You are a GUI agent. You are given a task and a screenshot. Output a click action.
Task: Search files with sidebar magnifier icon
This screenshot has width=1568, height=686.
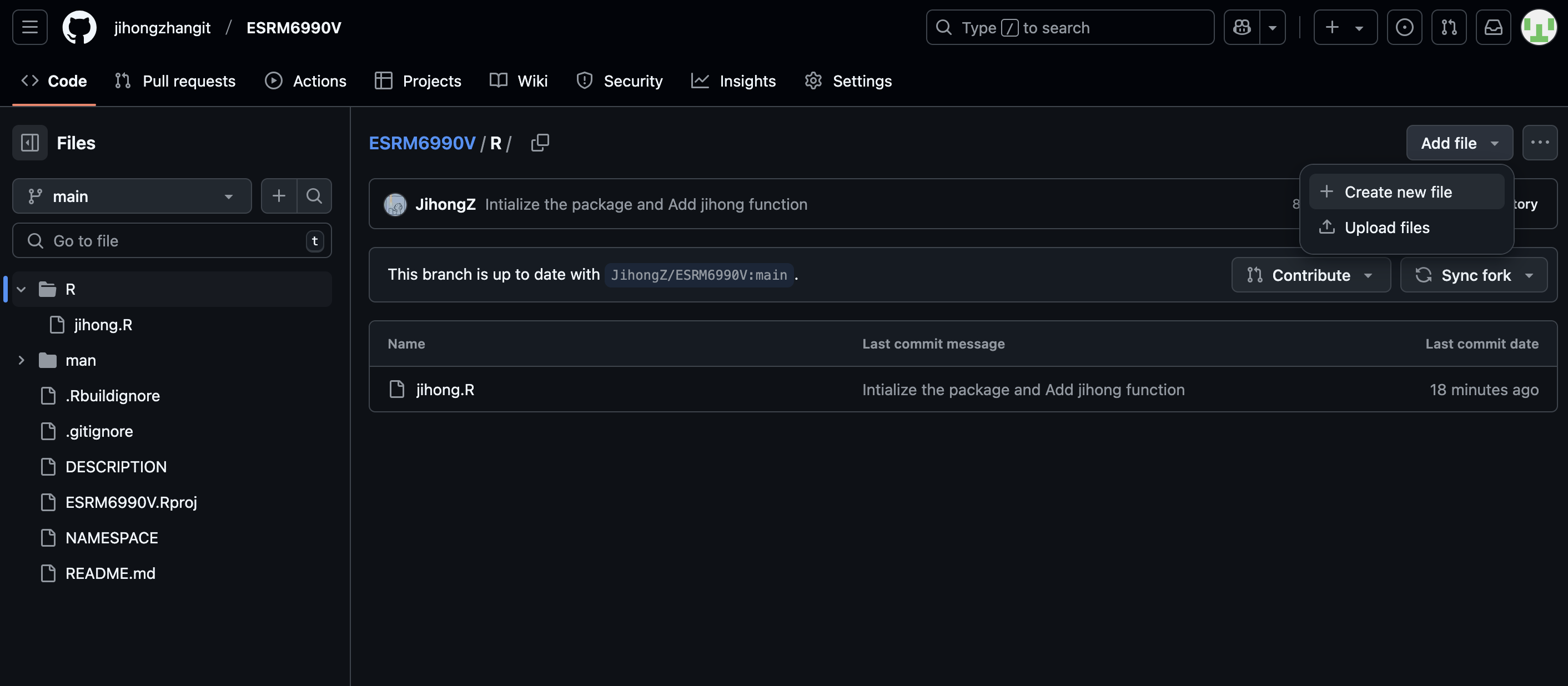[x=314, y=196]
